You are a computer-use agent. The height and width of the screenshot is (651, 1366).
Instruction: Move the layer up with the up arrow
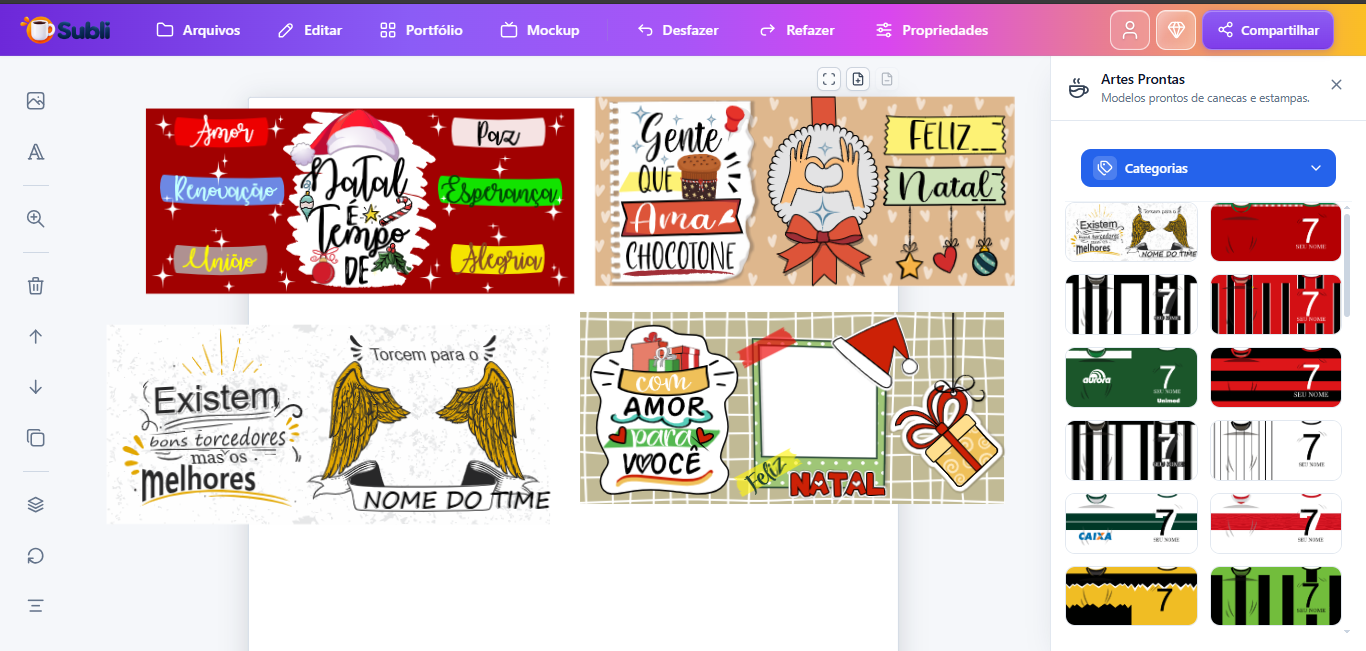[x=36, y=336]
